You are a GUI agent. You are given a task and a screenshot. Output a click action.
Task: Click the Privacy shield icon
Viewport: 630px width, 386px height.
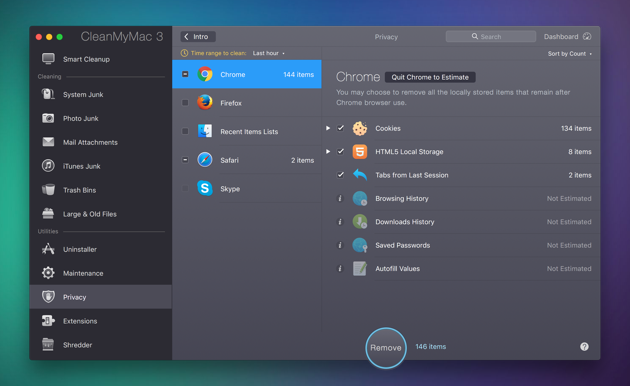[x=48, y=297]
